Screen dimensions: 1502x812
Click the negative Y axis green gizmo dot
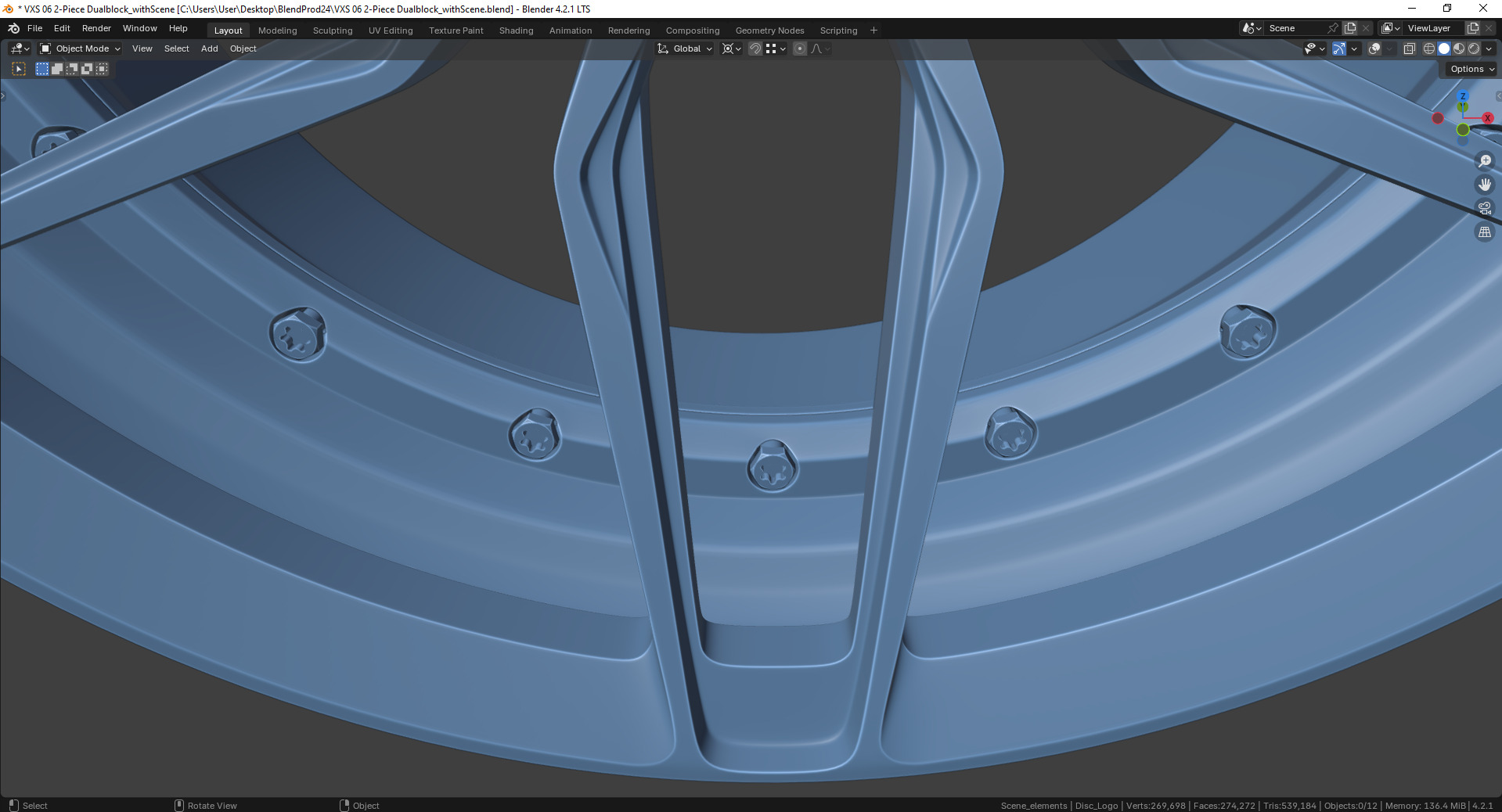point(1463,130)
